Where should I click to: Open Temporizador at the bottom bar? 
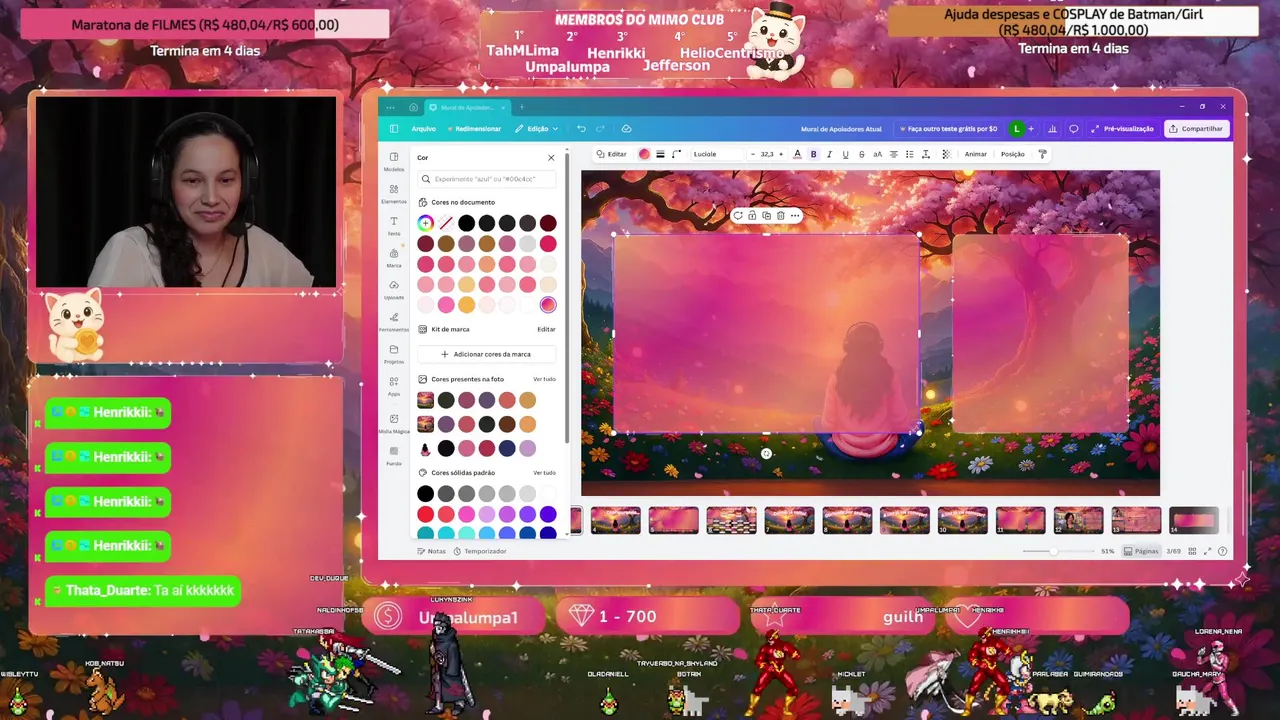tap(480, 551)
